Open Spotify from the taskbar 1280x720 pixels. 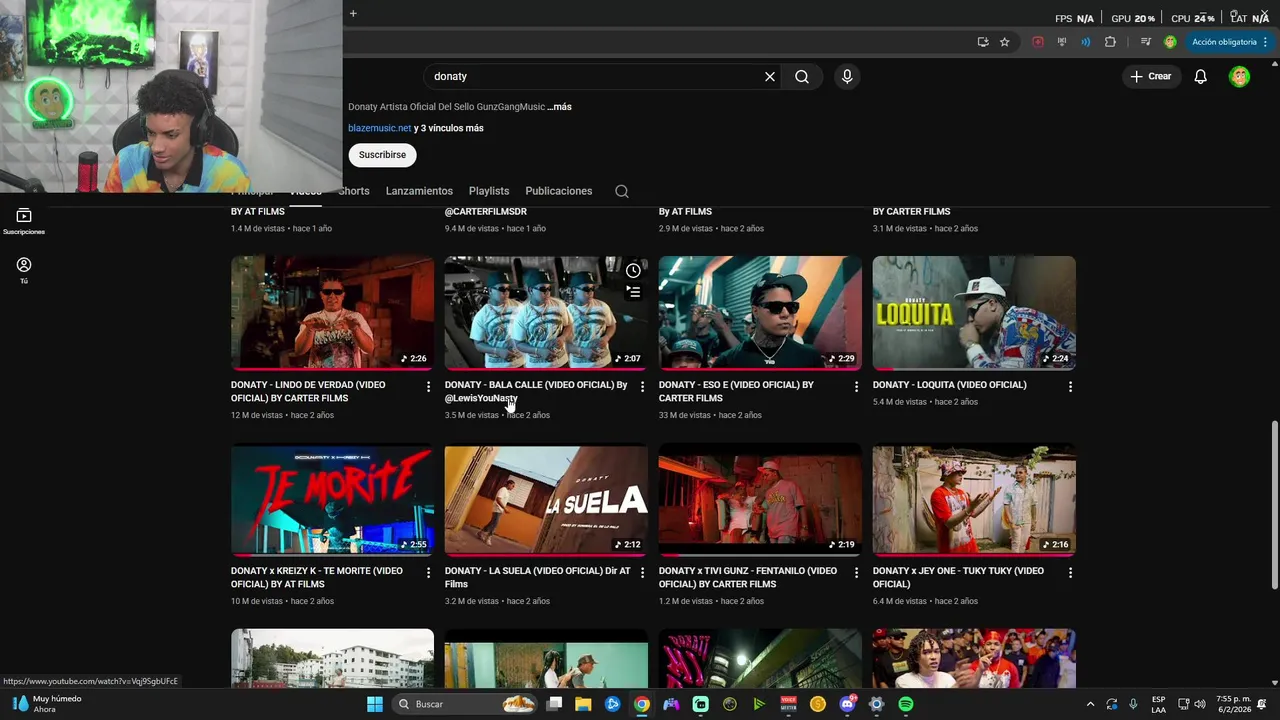pos(906,704)
